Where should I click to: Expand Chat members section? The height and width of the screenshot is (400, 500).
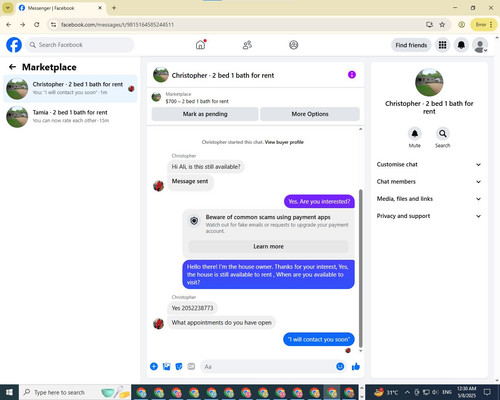(x=429, y=182)
